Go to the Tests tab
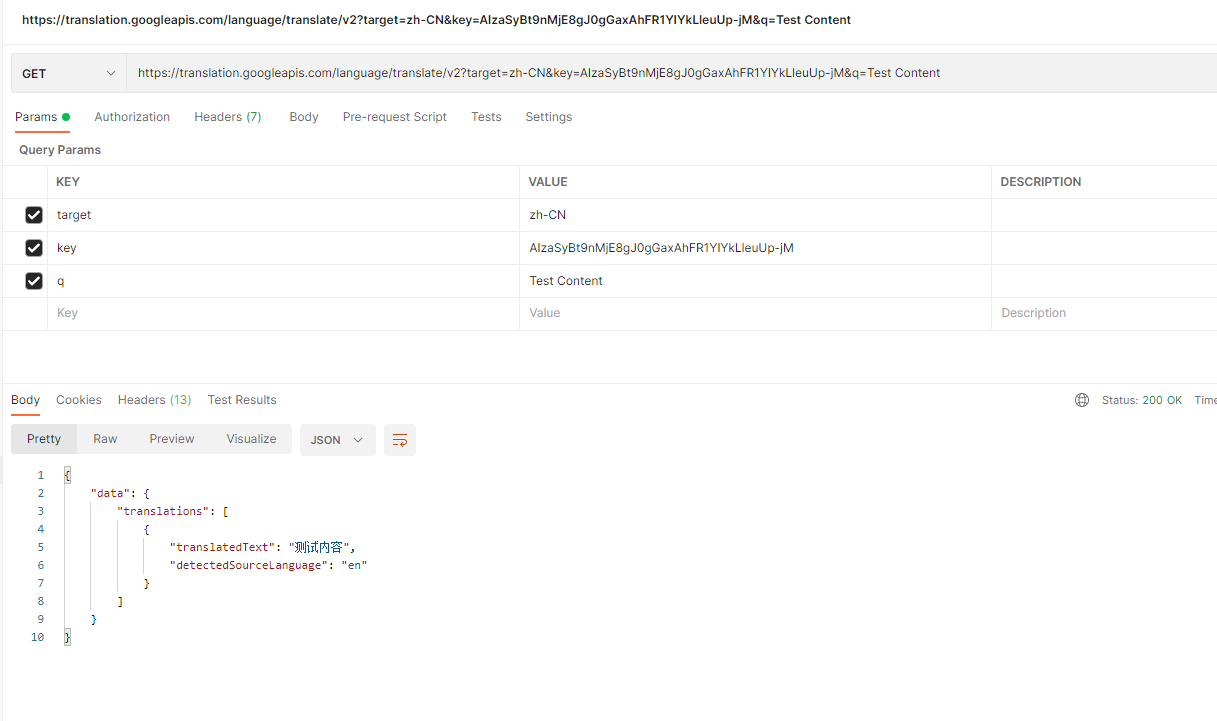This screenshot has width=1217, height=721. pyautogui.click(x=486, y=117)
